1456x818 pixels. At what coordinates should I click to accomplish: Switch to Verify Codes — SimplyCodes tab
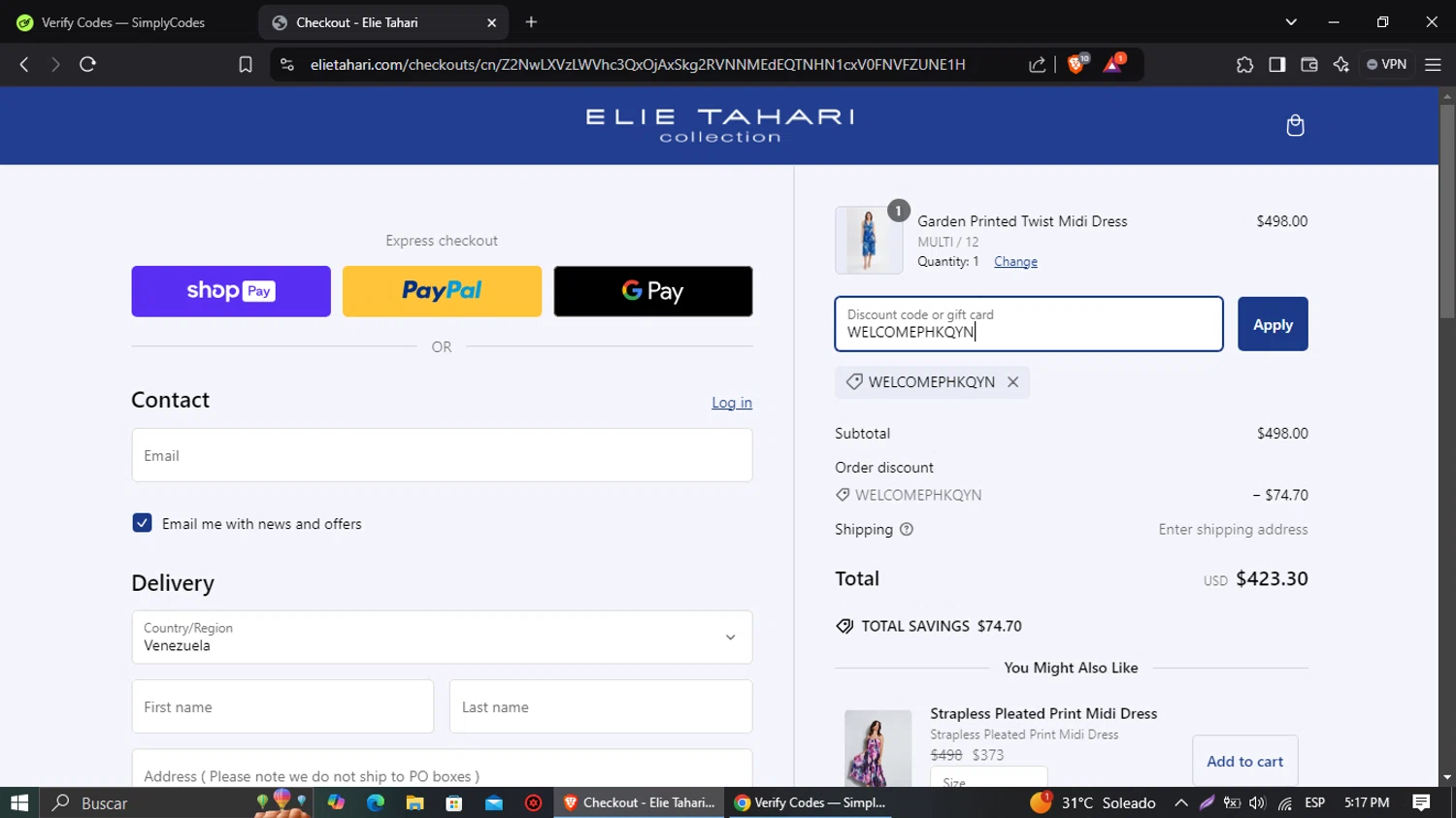pos(123,22)
